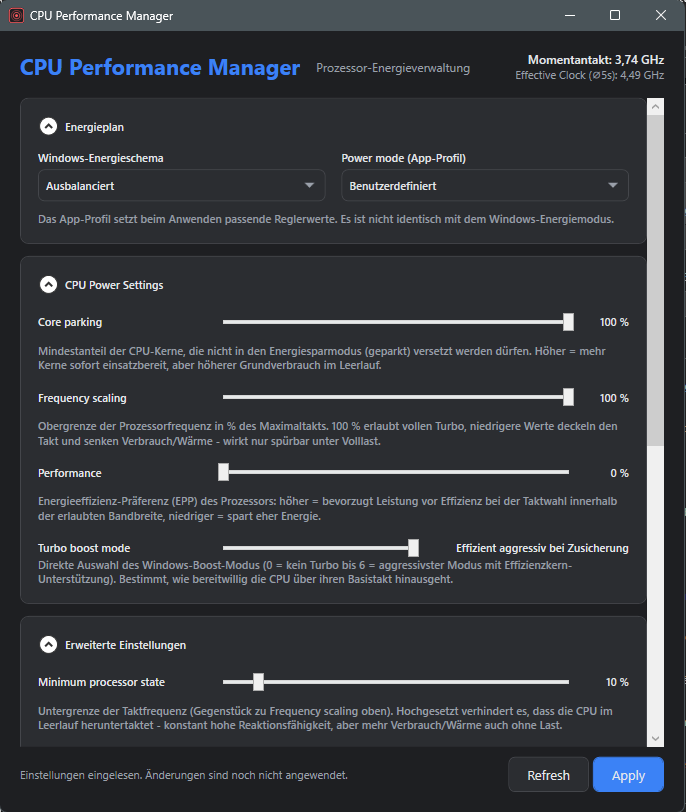This screenshot has height=812, width=686.
Task: Click the scrollbar down arrow
Action: 655,738
